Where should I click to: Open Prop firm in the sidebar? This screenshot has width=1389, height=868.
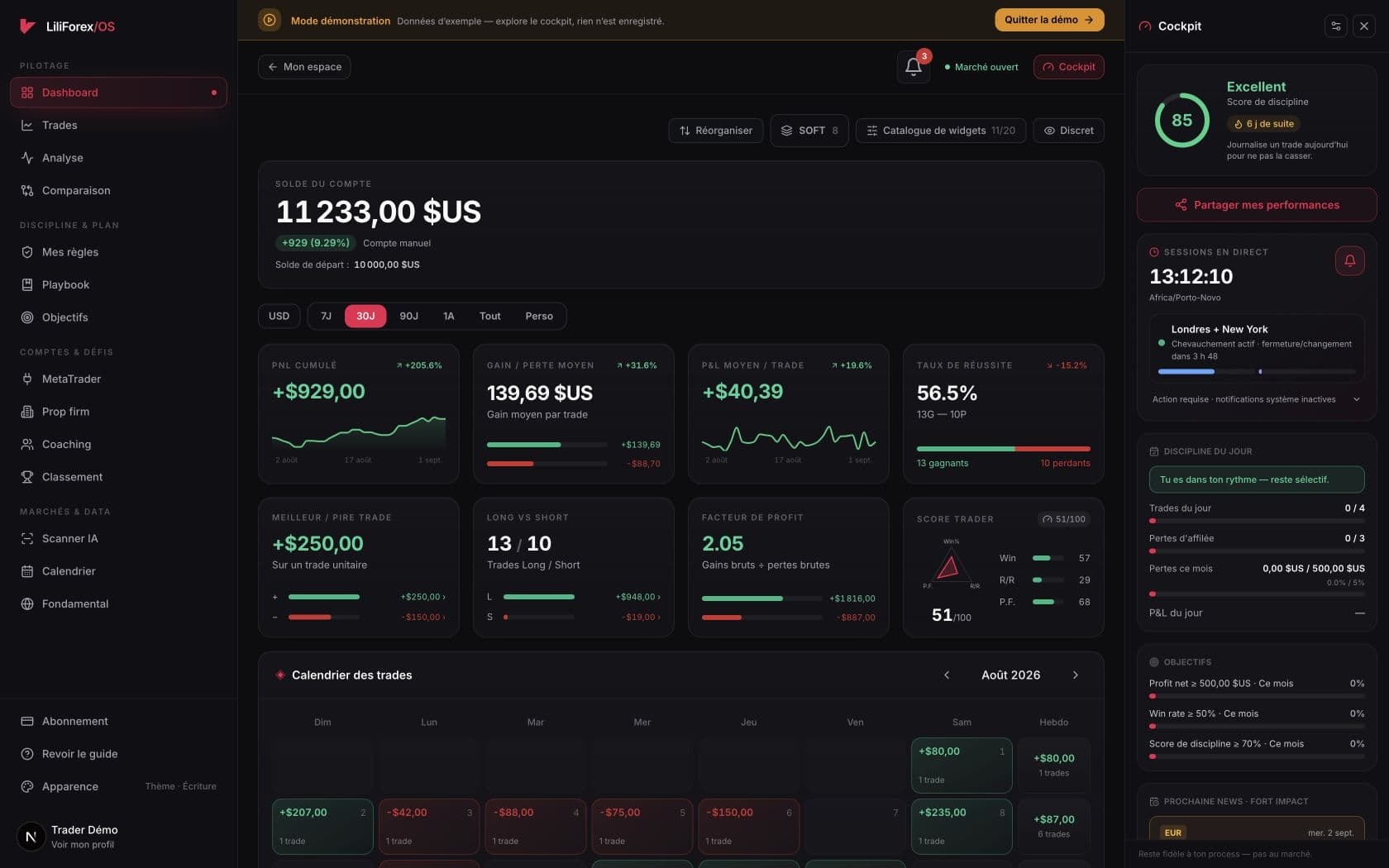pyautogui.click(x=118, y=412)
